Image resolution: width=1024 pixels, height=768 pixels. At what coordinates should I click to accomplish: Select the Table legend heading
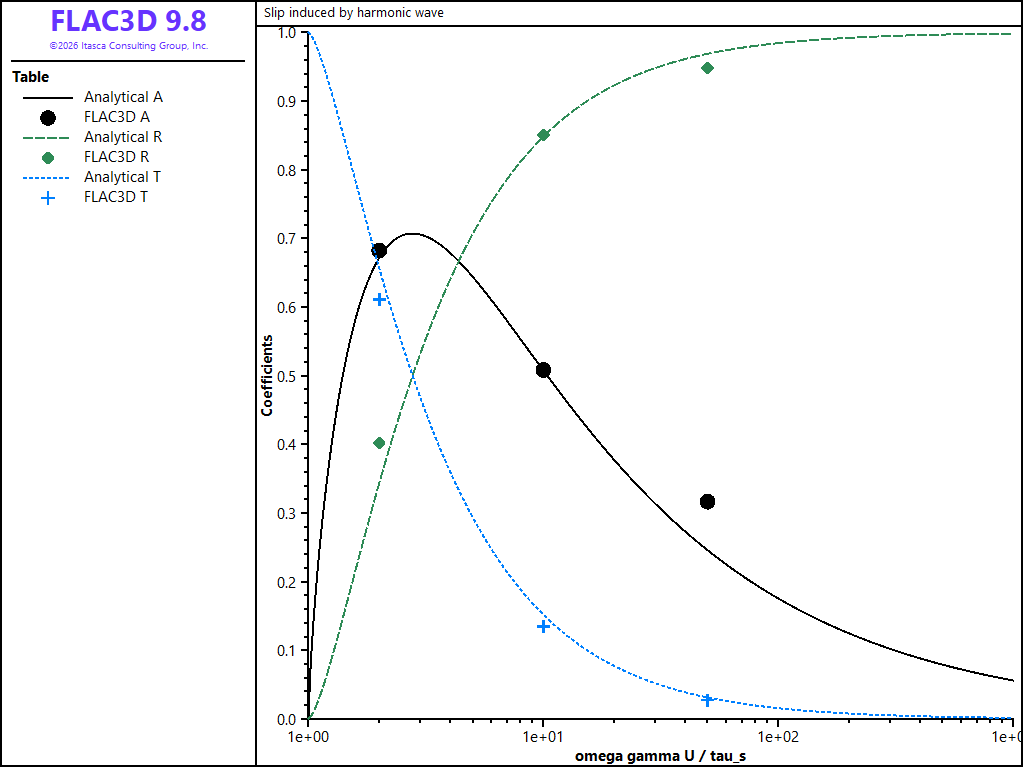pyautogui.click(x=31, y=77)
